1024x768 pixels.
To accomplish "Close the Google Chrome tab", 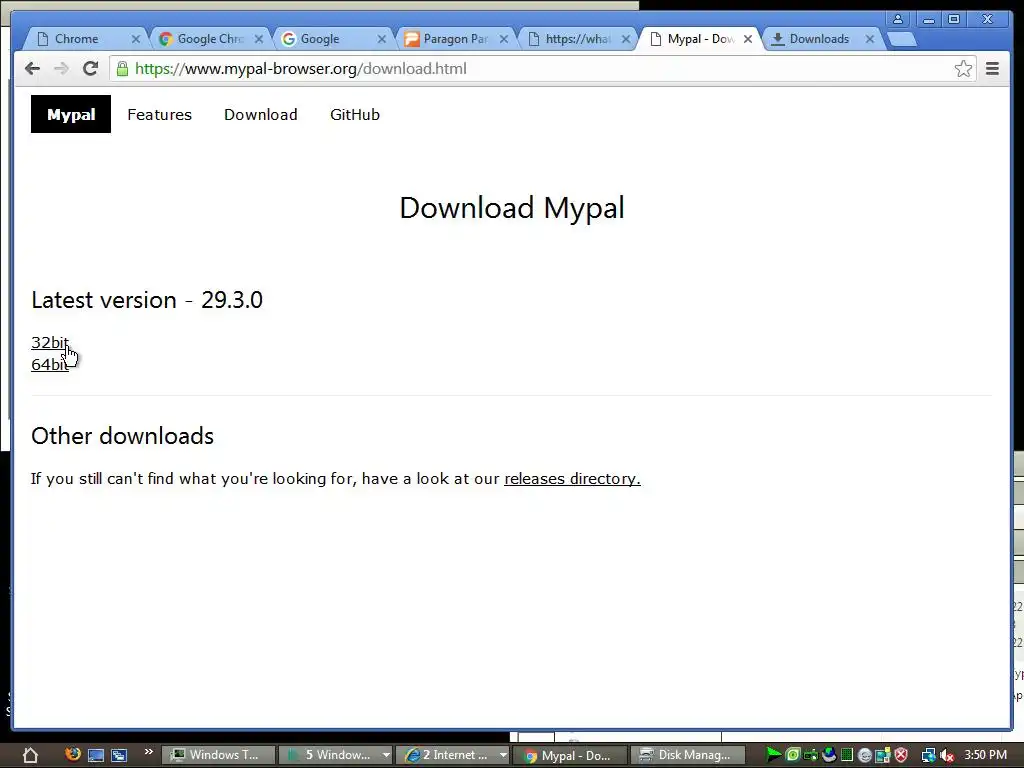I will (259, 39).
